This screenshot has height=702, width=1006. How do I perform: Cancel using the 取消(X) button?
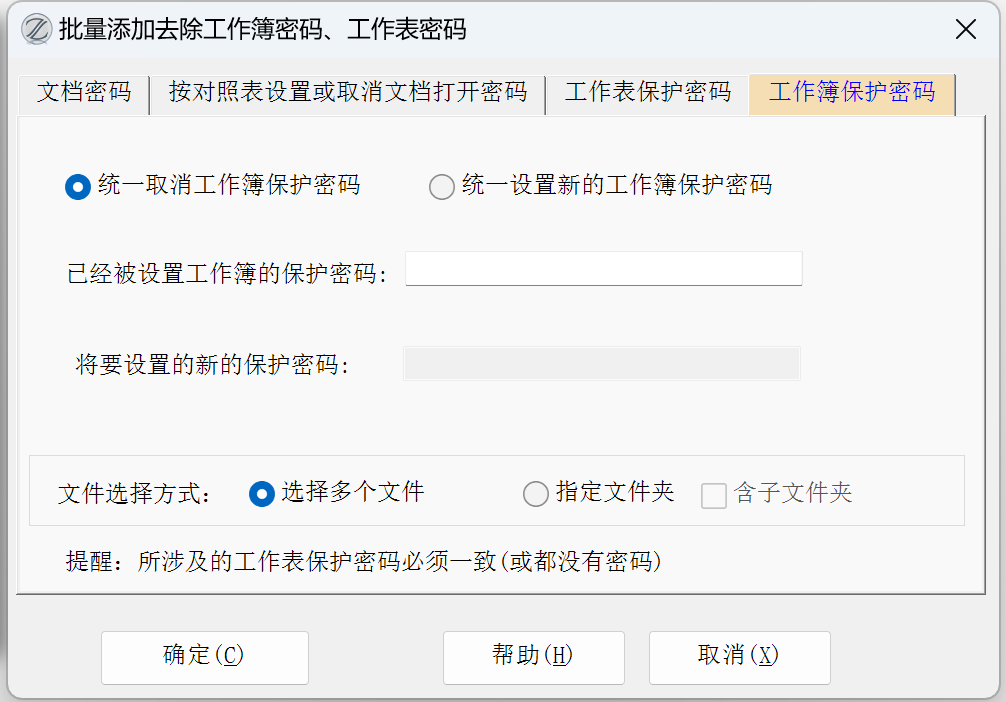(739, 657)
